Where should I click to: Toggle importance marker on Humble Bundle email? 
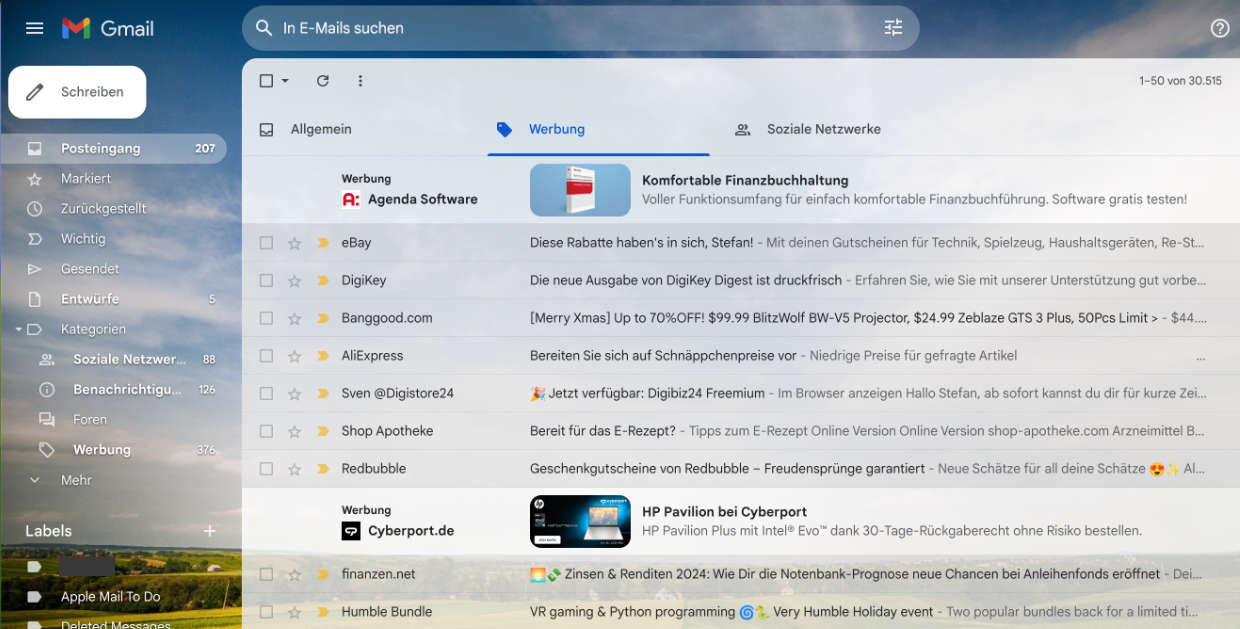tap(323, 612)
